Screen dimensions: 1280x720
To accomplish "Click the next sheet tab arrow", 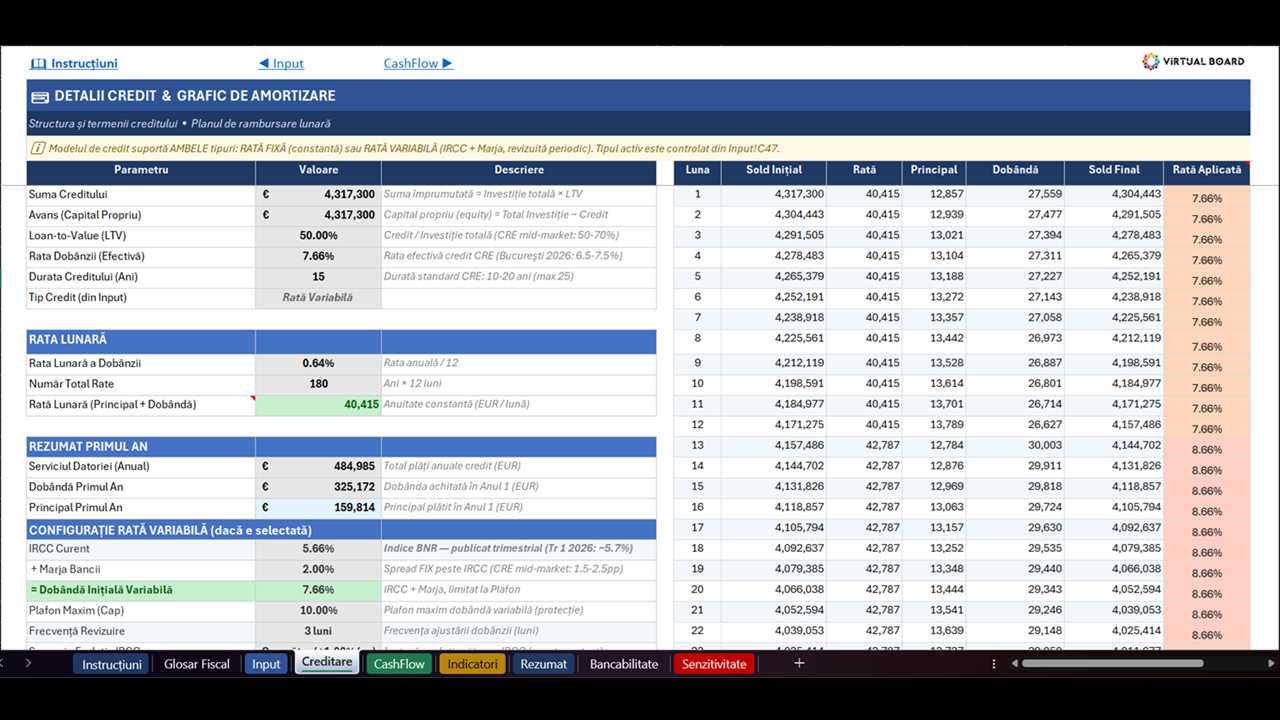I will point(28,663).
